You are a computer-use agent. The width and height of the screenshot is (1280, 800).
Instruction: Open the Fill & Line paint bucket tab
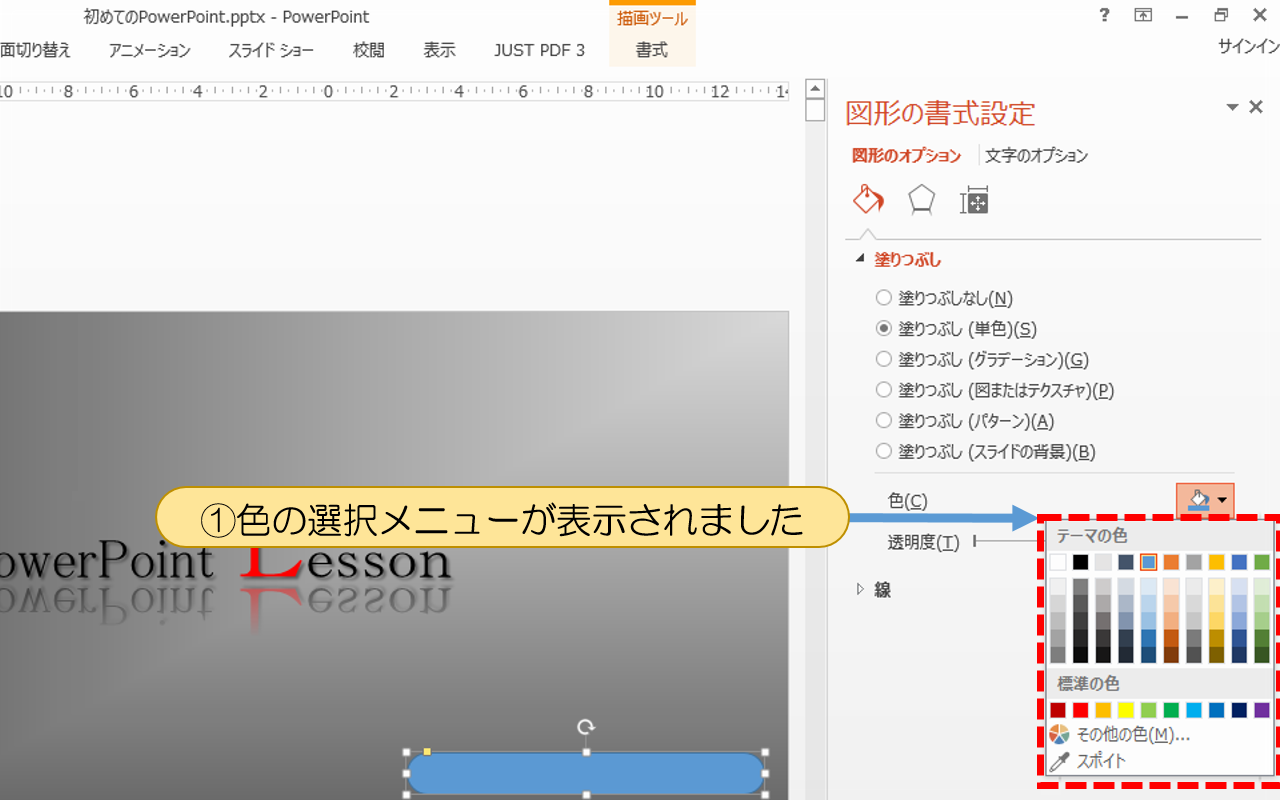[868, 199]
